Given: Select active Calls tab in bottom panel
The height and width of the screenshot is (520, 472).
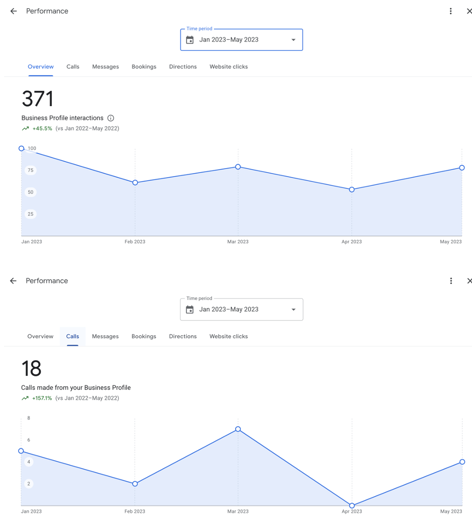Looking at the screenshot, I should tap(73, 336).
